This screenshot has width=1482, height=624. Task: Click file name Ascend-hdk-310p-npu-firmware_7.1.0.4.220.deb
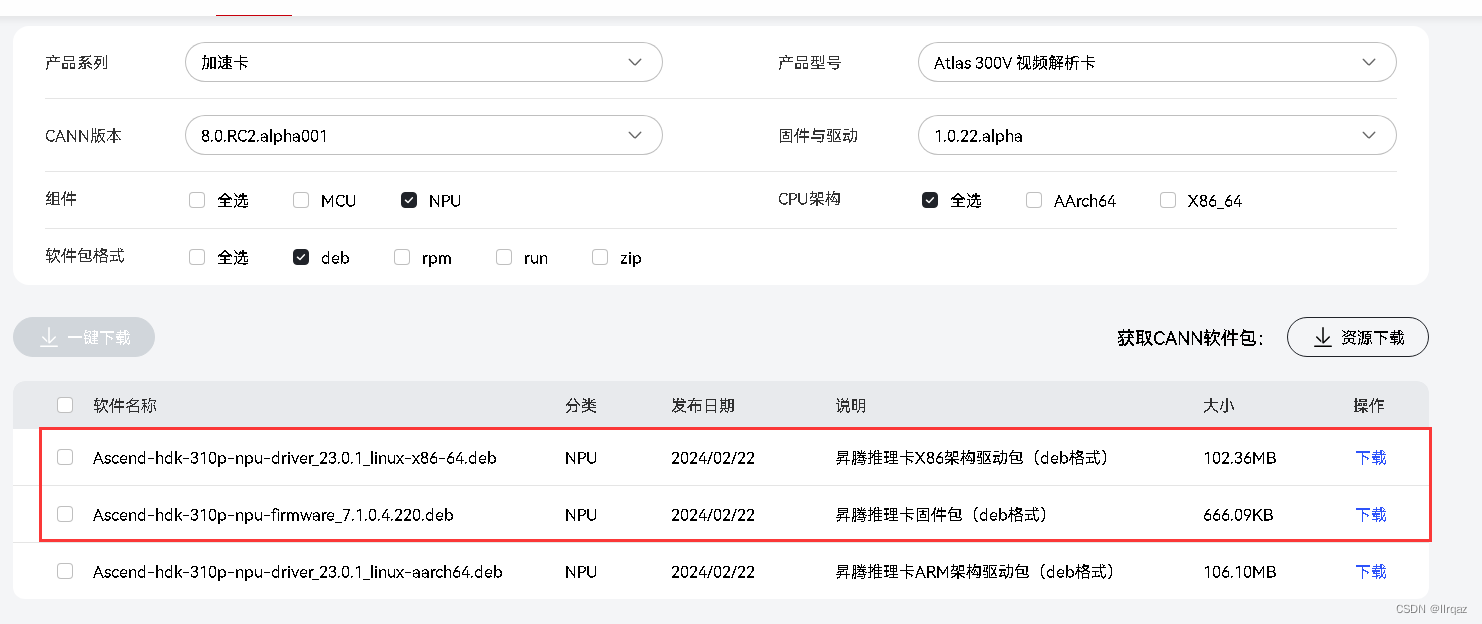(273, 515)
